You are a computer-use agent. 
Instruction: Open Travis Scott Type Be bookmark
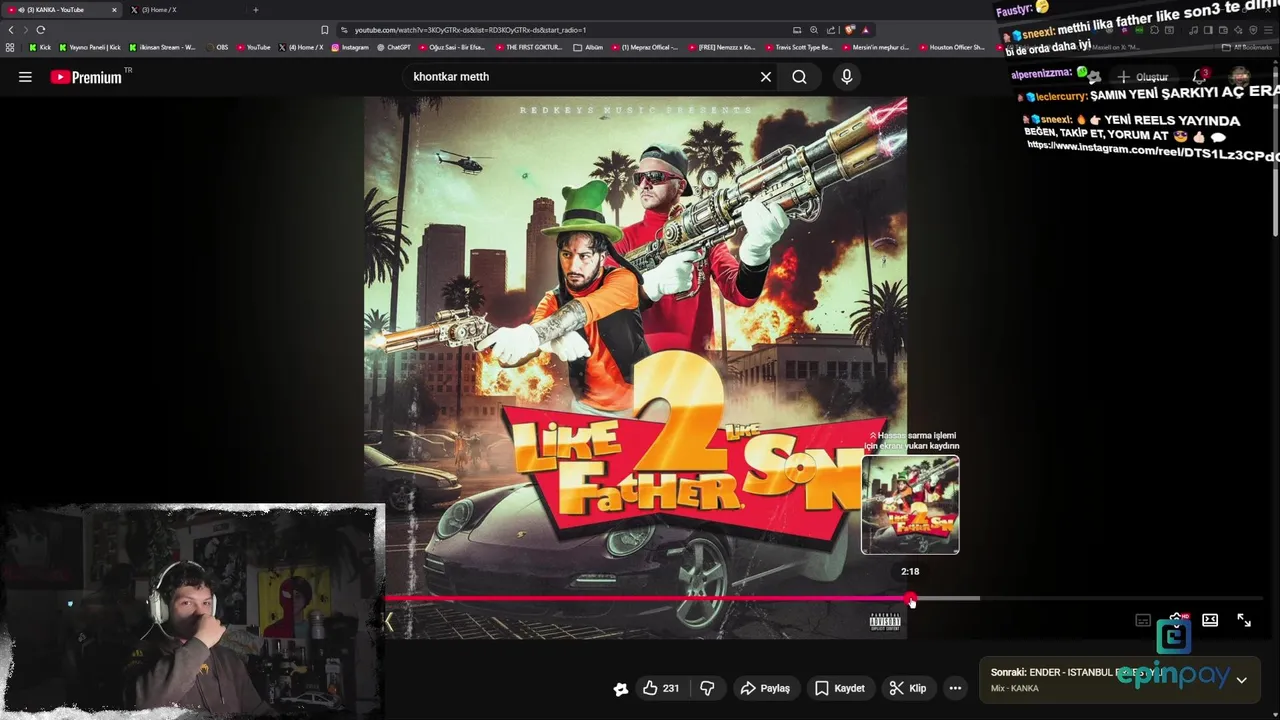point(798,47)
